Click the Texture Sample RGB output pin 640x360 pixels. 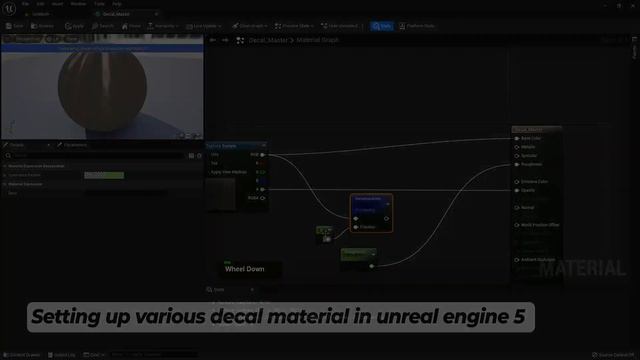(x=262, y=155)
